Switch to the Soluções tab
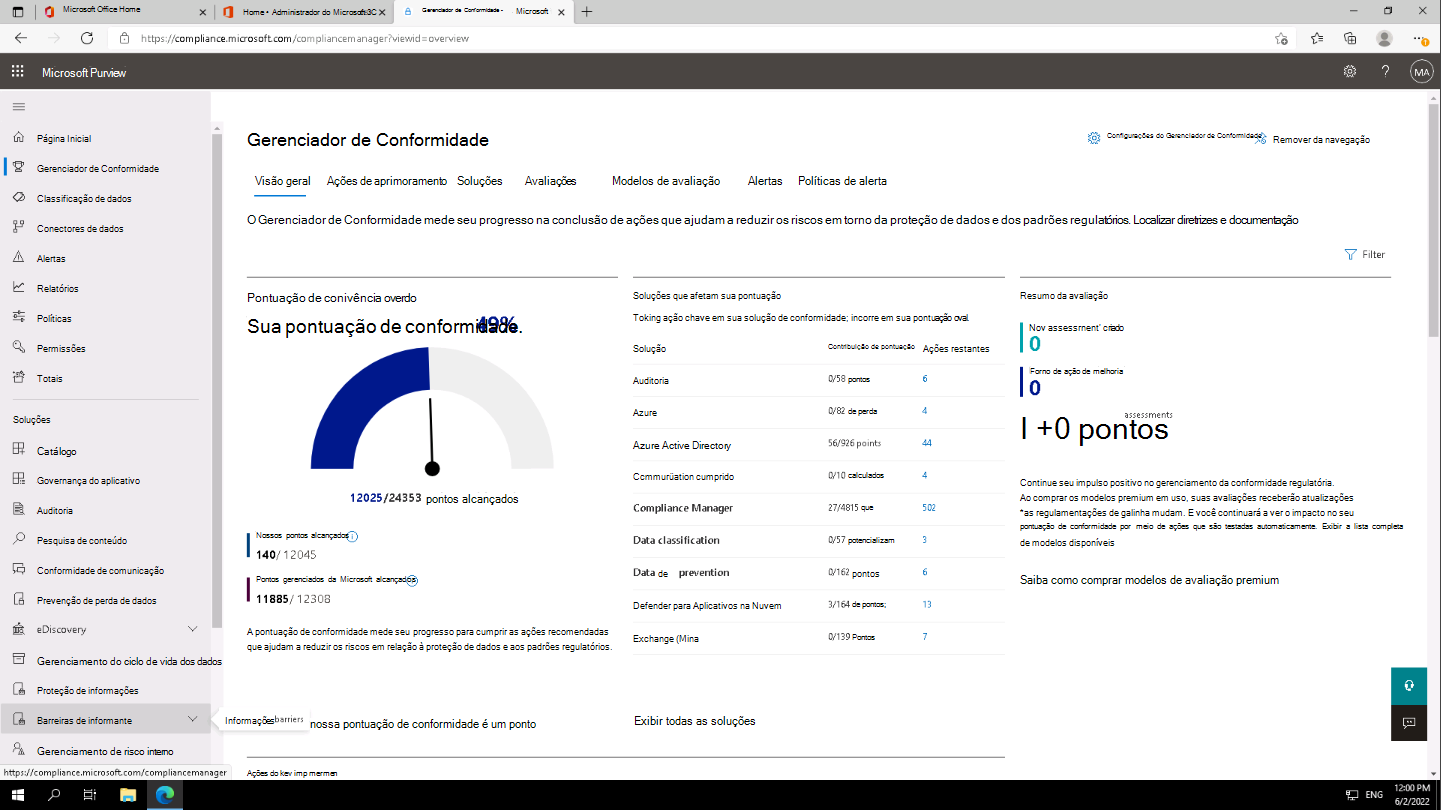Screen dimensions: 1441x810 pos(480,181)
